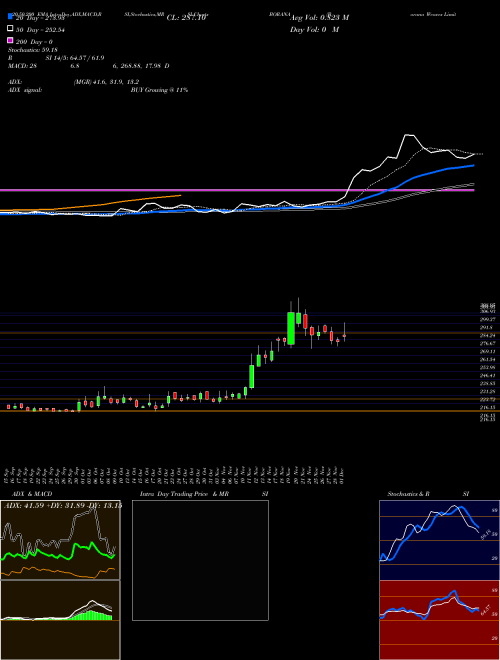Click the 'BUY Growing @ 11%' signal text
The image size is (500, 660).
click(159, 90)
